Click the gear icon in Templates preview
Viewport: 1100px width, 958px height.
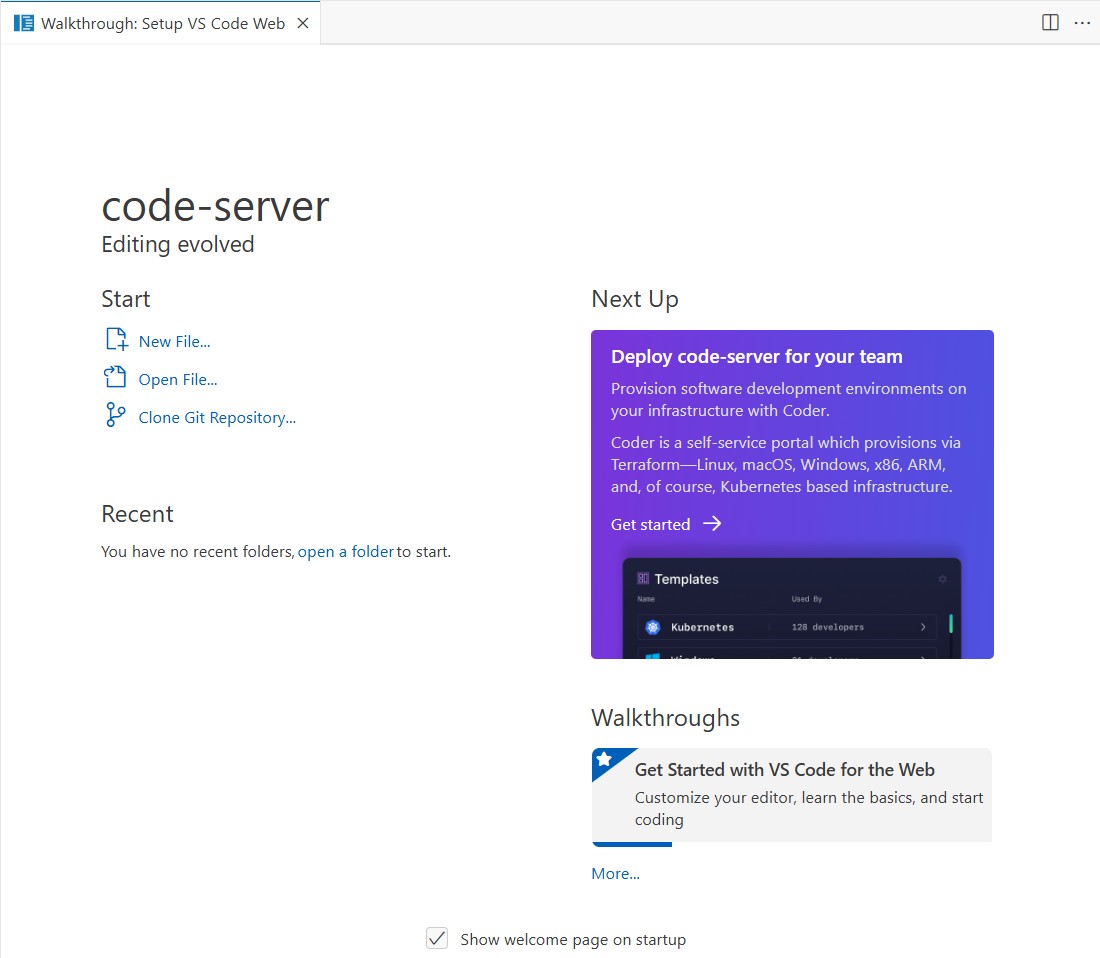point(941,579)
